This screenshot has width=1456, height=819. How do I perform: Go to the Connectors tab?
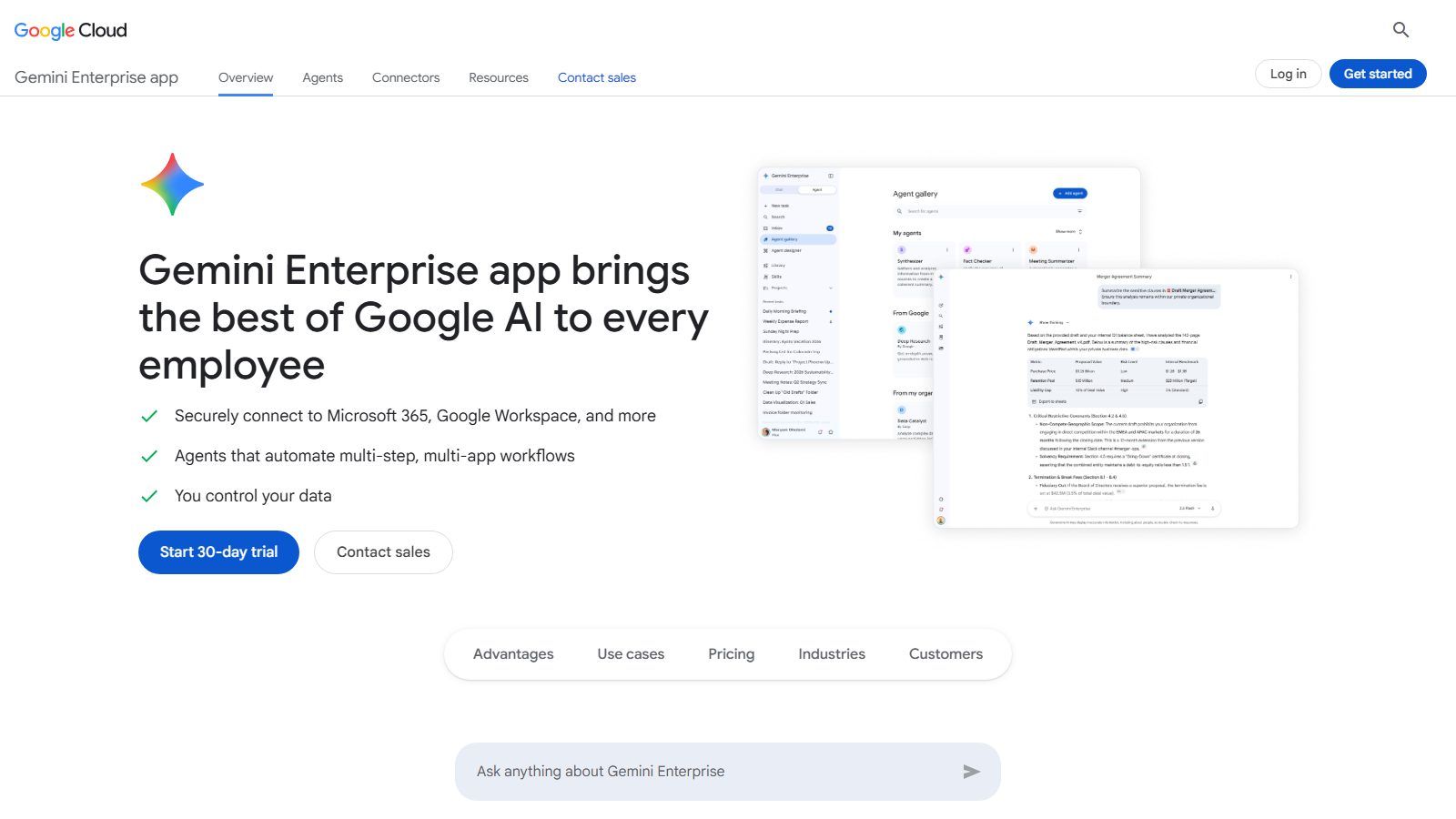tap(406, 77)
